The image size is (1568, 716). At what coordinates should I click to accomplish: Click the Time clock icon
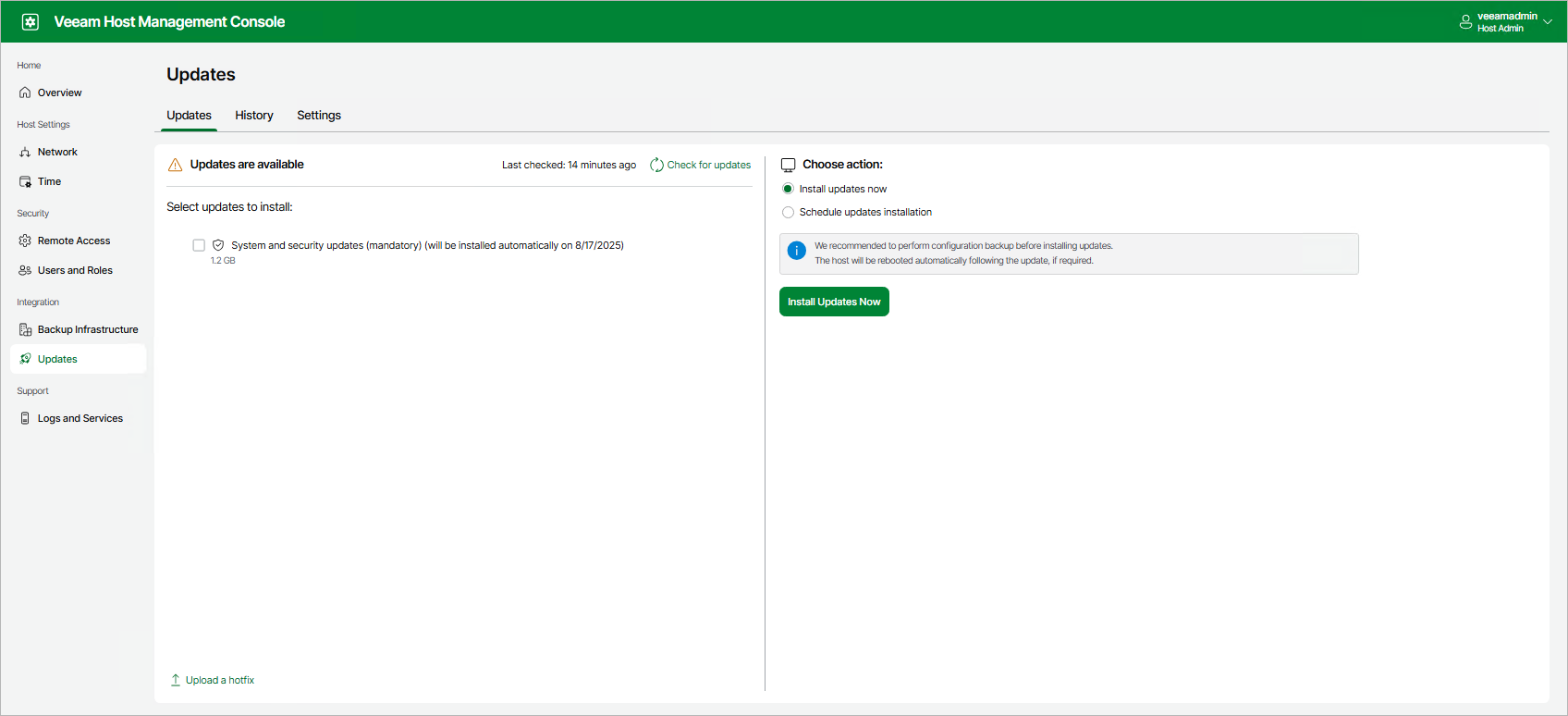[25, 181]
